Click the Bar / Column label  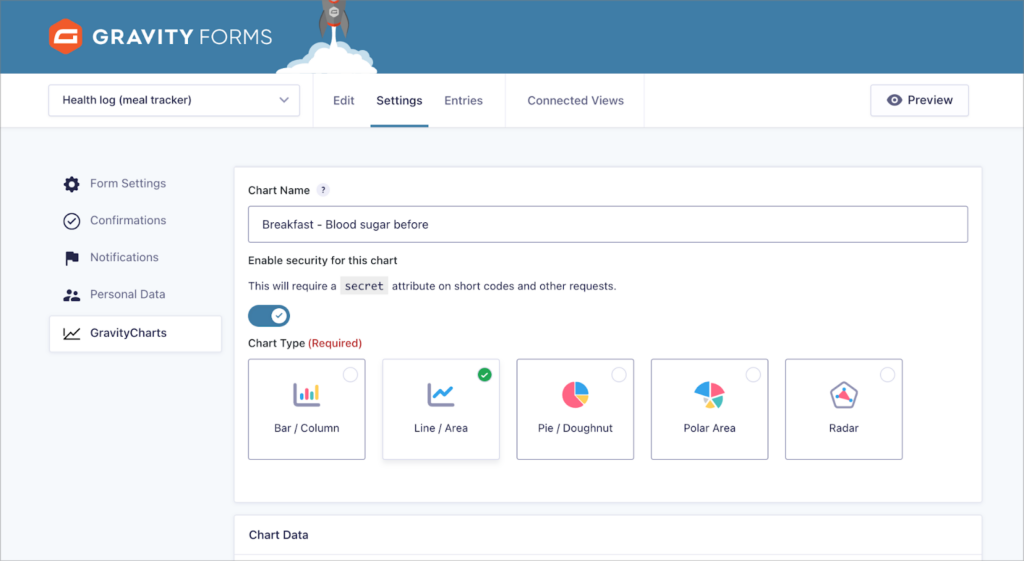[x=306, y=428]
